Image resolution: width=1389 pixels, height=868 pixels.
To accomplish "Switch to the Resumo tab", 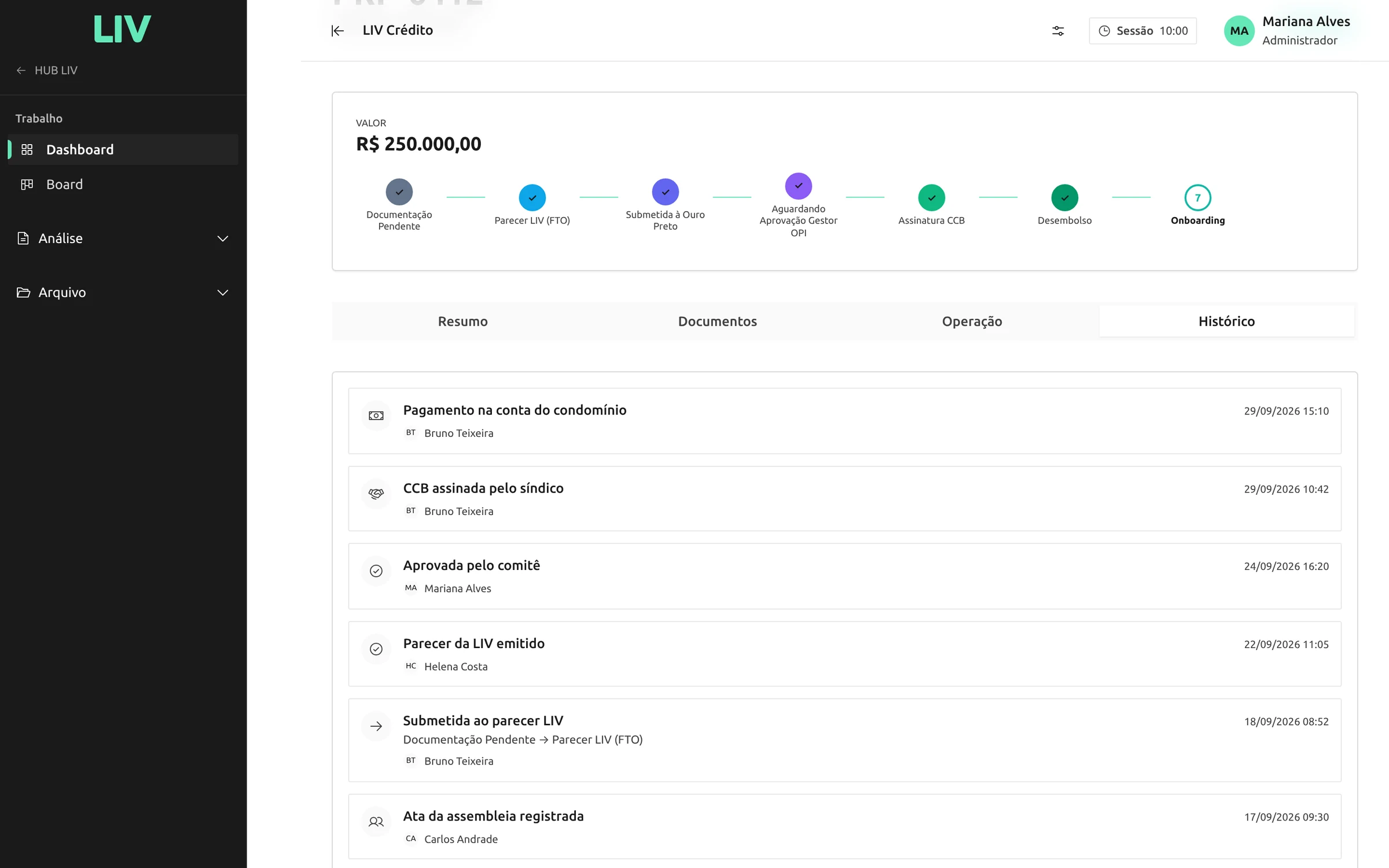I will 463,321.
